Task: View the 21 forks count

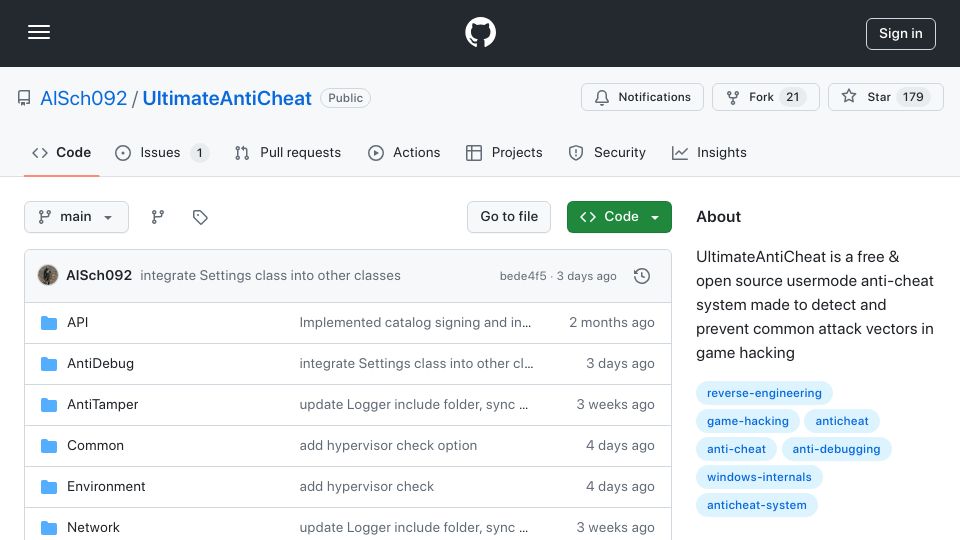Action: [792, 97]
